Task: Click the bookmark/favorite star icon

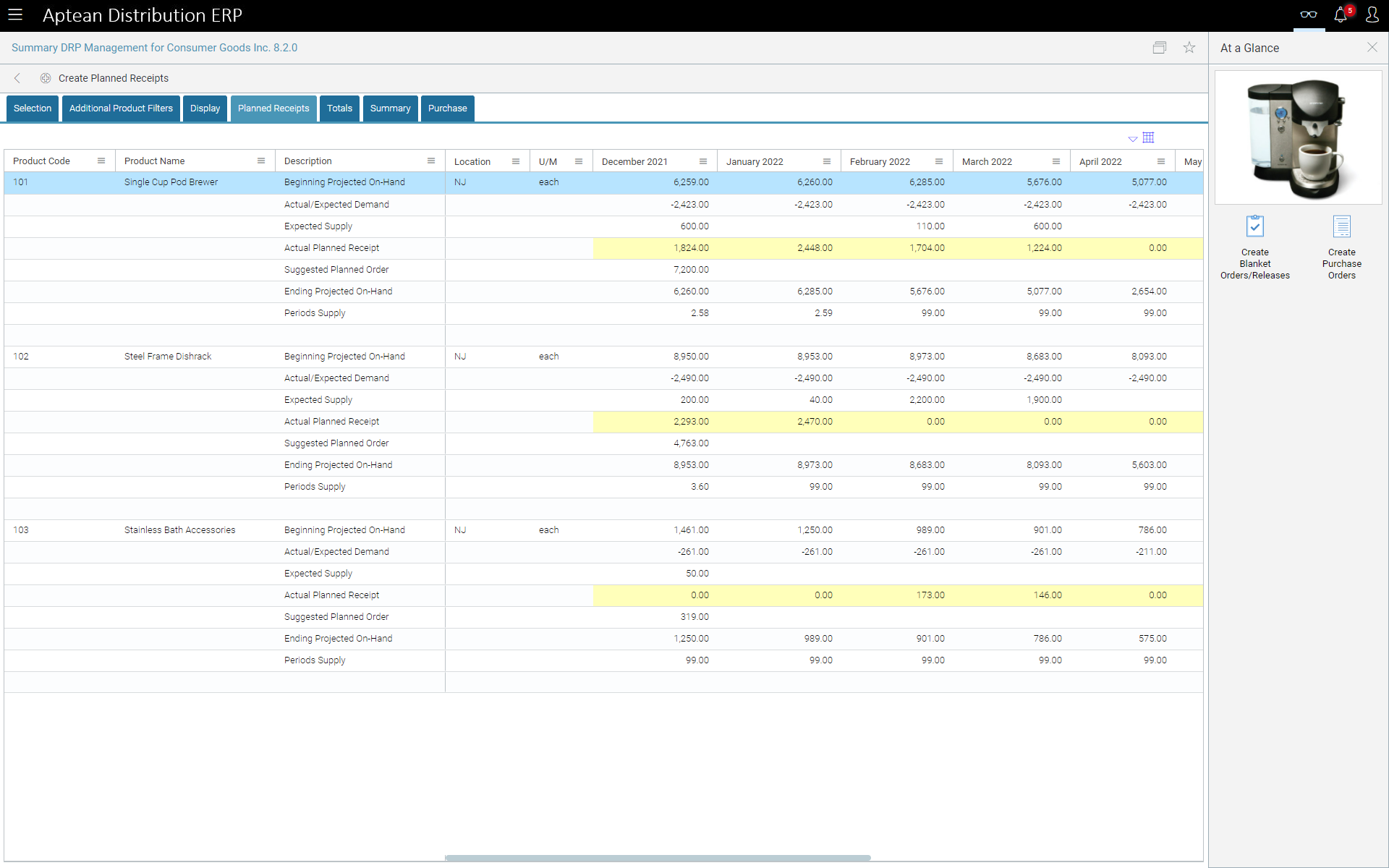Action: 1188,47
